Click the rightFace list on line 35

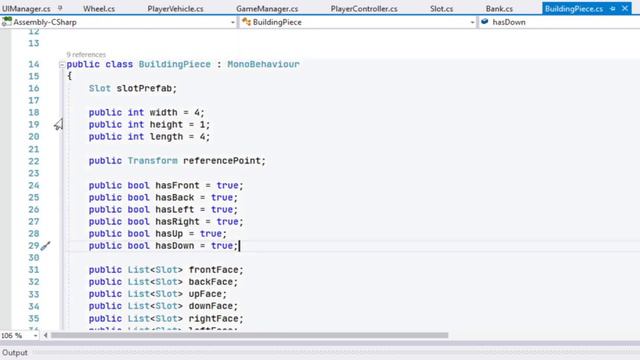(213, 318)
